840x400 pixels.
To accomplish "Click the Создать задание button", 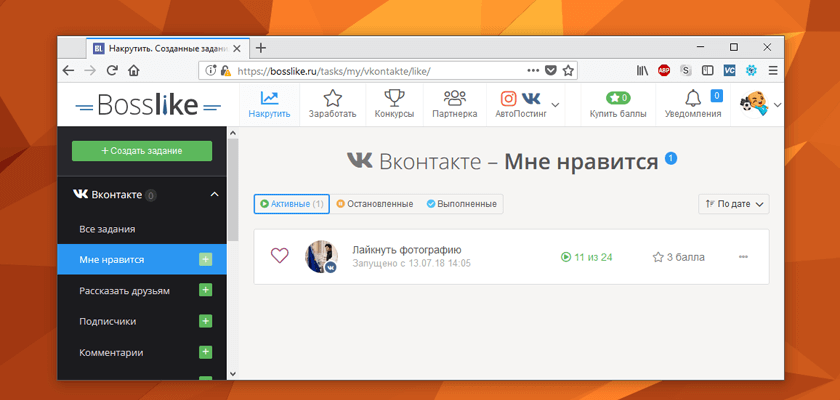I will pyautogui.click(x=142, y=151).
